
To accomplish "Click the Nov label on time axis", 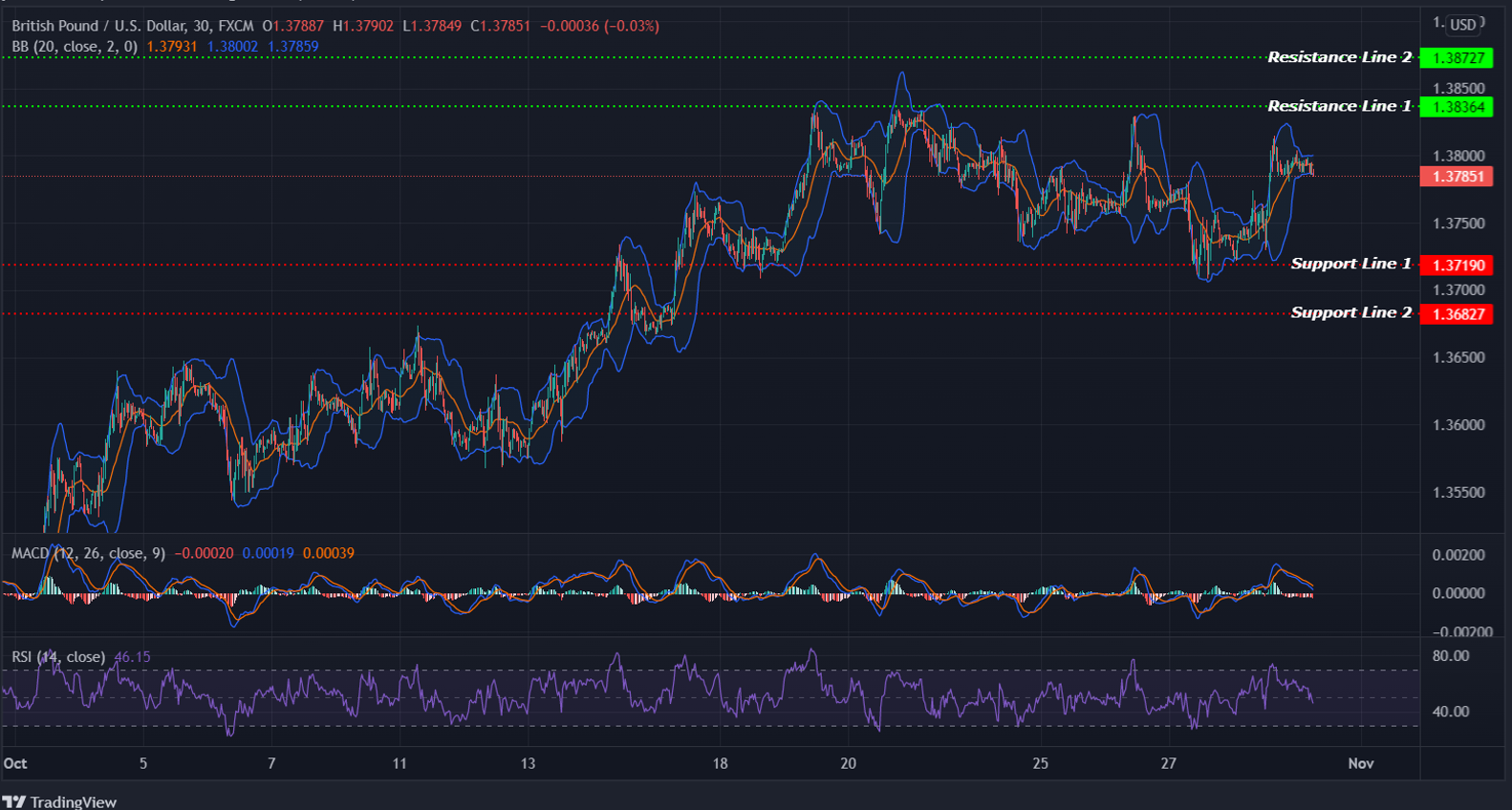I will pyautogui.click(x=1361, y=763).
